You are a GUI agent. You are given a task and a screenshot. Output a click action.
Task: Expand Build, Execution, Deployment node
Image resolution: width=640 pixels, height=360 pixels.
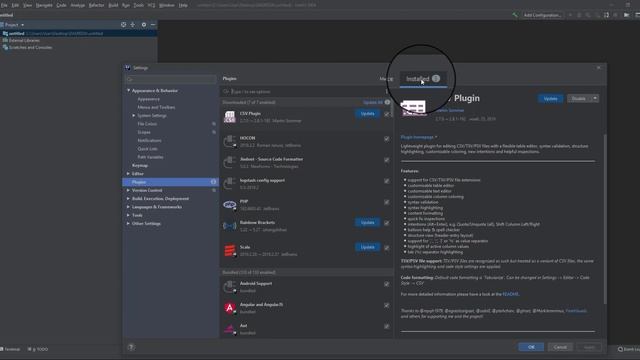click(129, 199)
